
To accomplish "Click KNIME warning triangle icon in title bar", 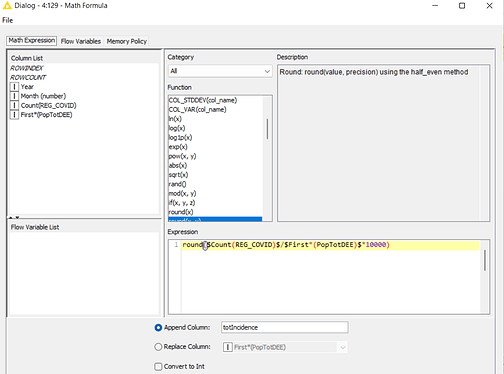I will pyautogui.click(x=7, y=5).
